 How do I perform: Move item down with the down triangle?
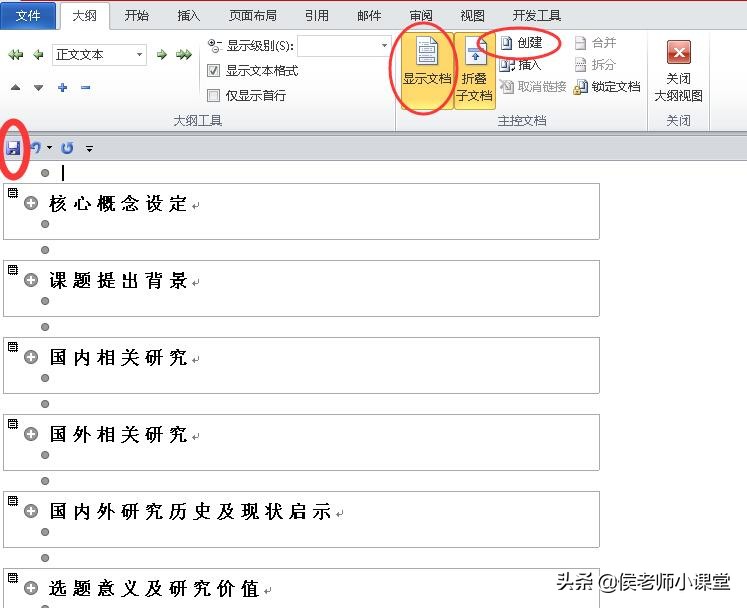click(x=39, y=88)
